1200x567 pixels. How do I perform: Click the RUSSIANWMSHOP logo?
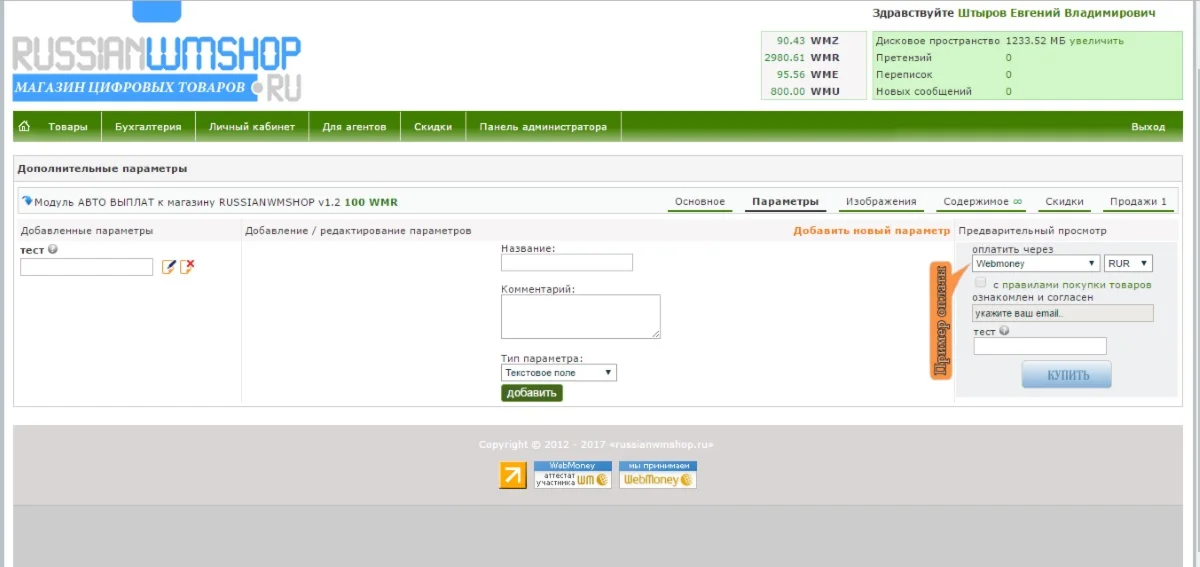(157, 67)
